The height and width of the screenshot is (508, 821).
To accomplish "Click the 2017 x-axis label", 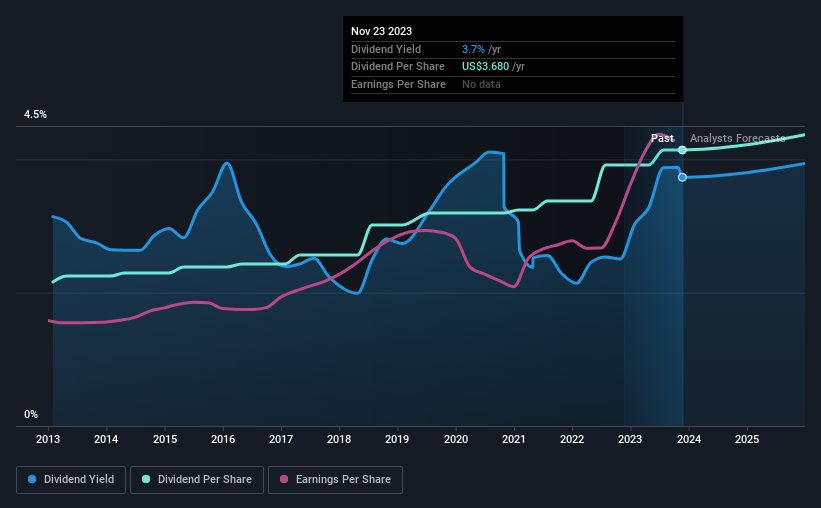I will (281, 439).
